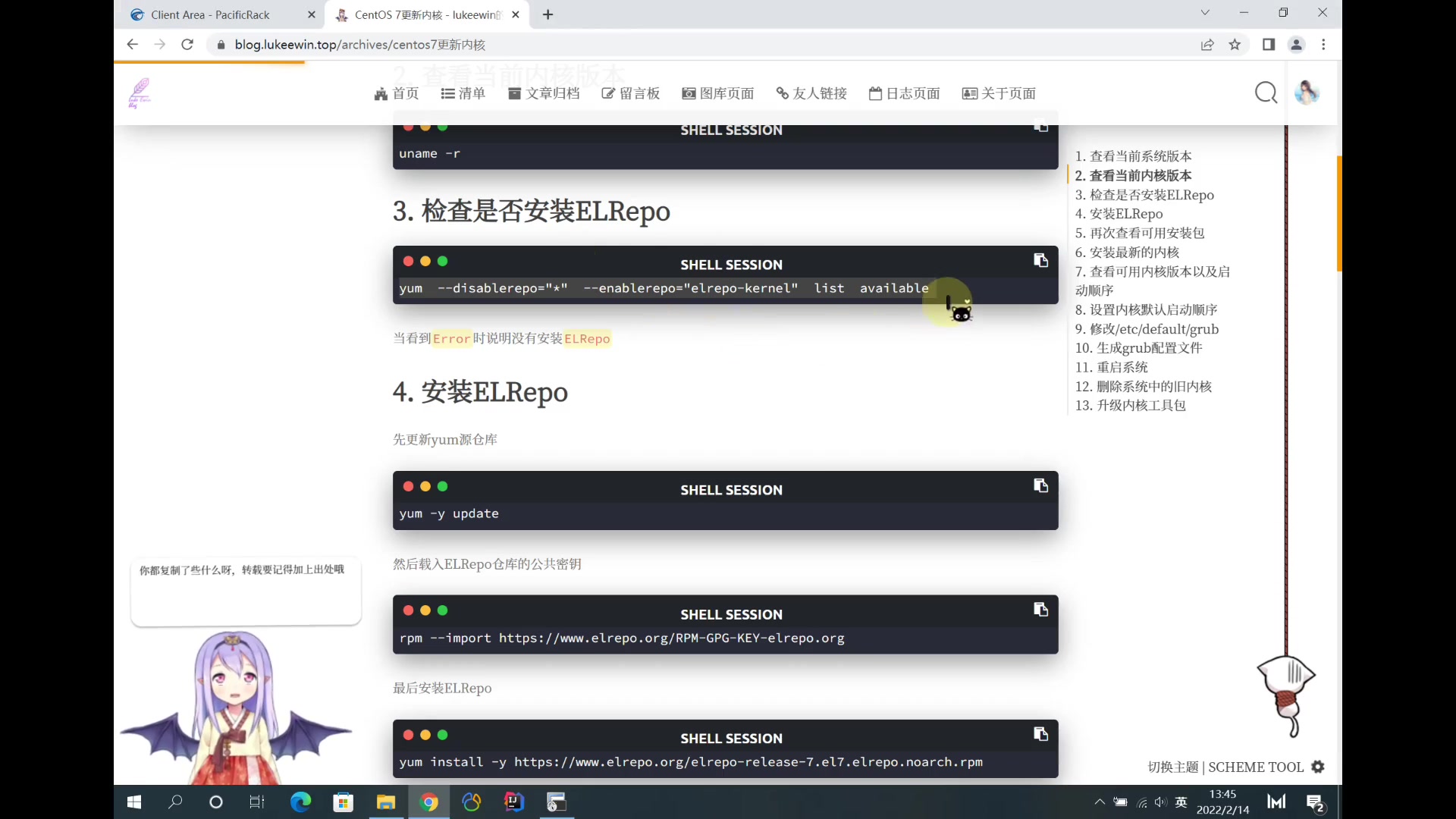The image size is (1456, 819).
Task: Copy the rpm --import command
Action: tap(1040, 610)
